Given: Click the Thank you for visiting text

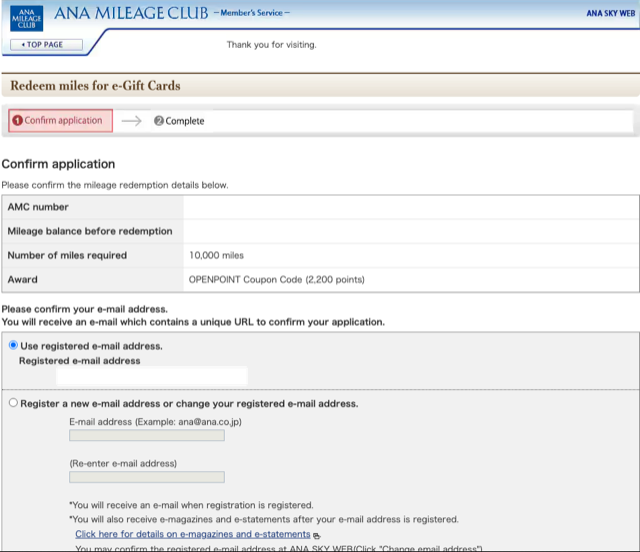Looking at the screenshot, I should (271, 45).
